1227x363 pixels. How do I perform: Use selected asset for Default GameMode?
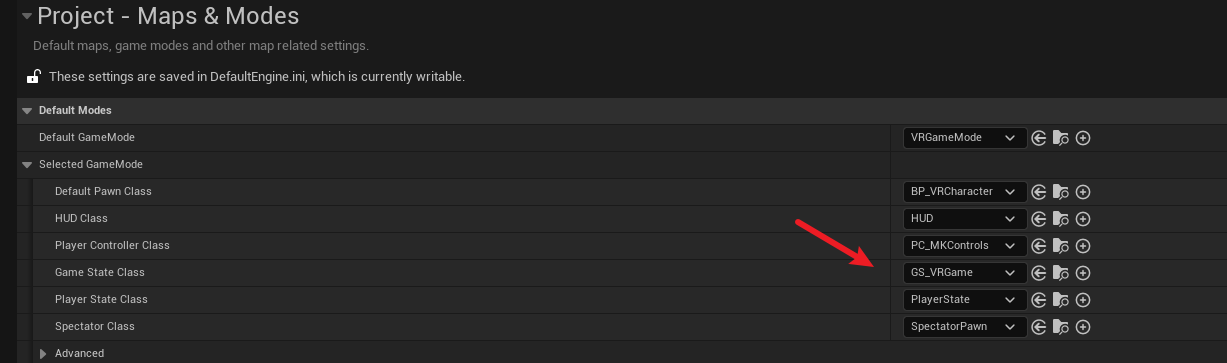tap(1039, 138)
